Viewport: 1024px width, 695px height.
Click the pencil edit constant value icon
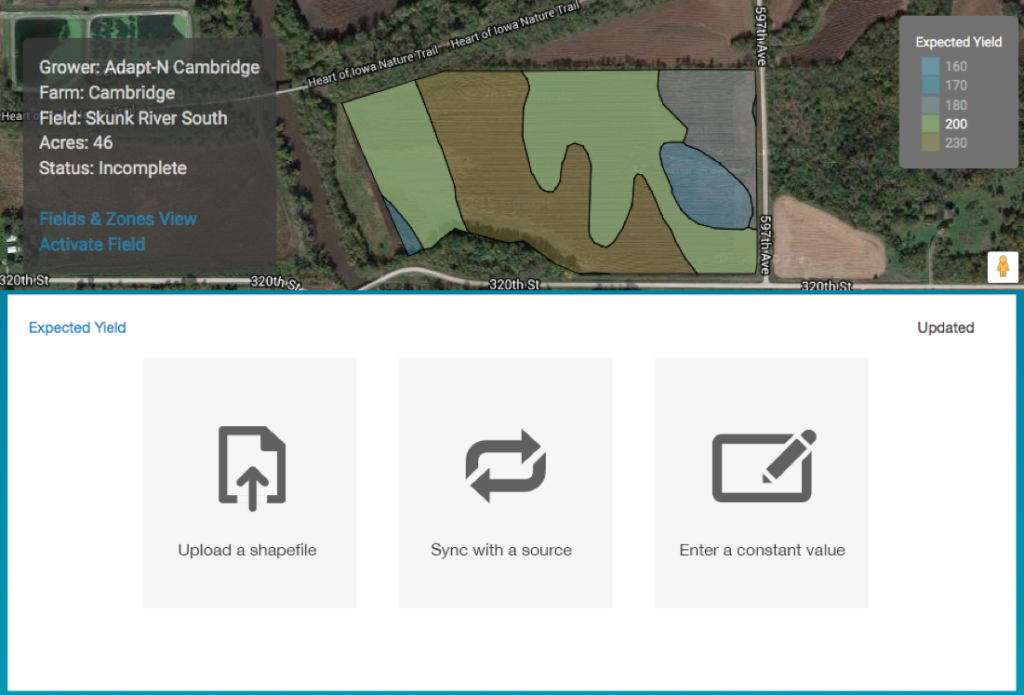(763, 466)
